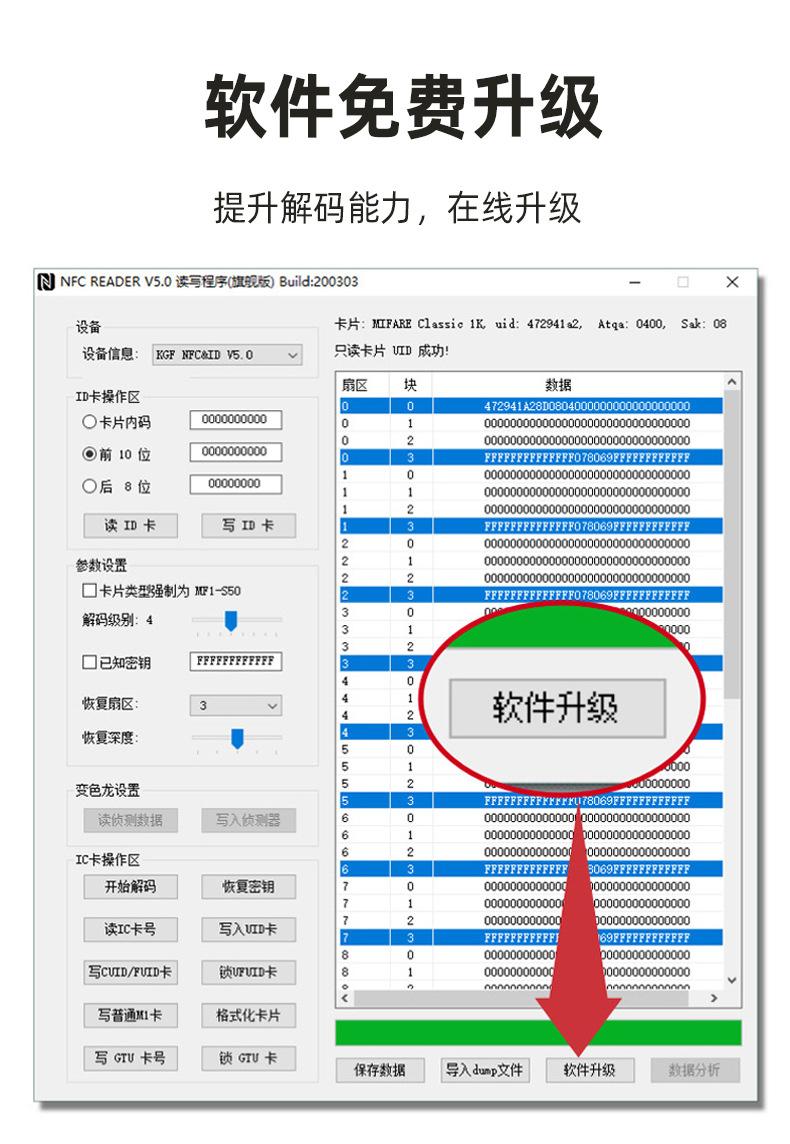The height and width of the screenshot is (1144, 790).
Task: Select sector 0 block 1 data row
Action: [x=531, y=423]
